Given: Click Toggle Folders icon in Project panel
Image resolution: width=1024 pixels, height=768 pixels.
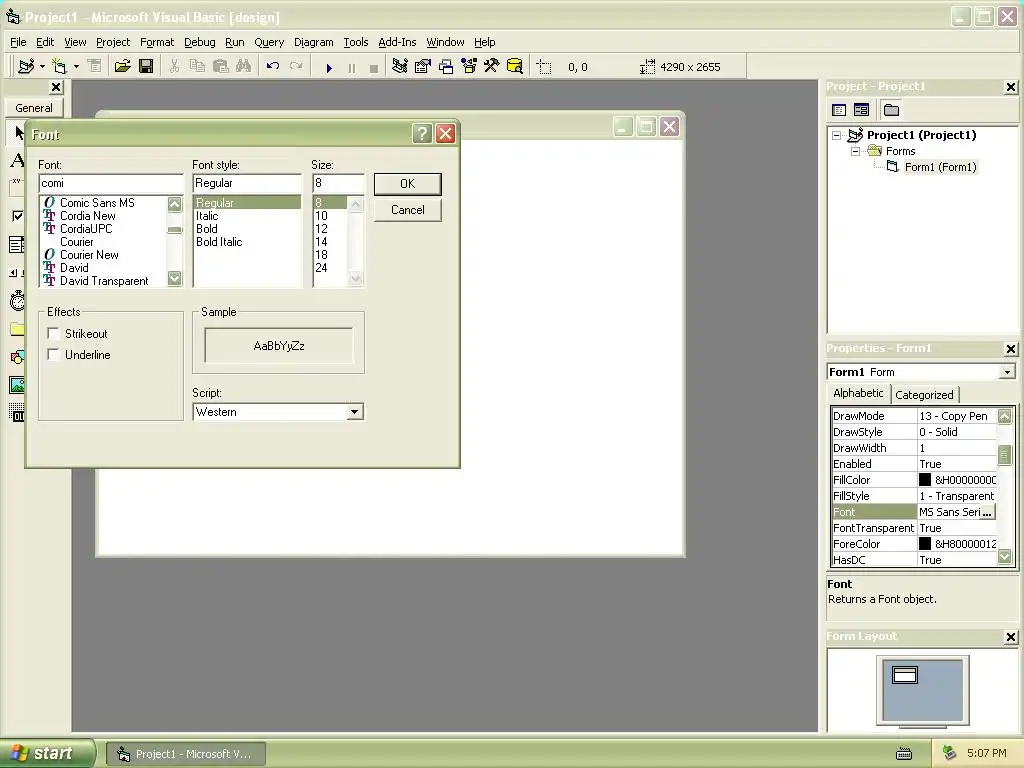Looking at the screenshot, I should click(891, 110).
